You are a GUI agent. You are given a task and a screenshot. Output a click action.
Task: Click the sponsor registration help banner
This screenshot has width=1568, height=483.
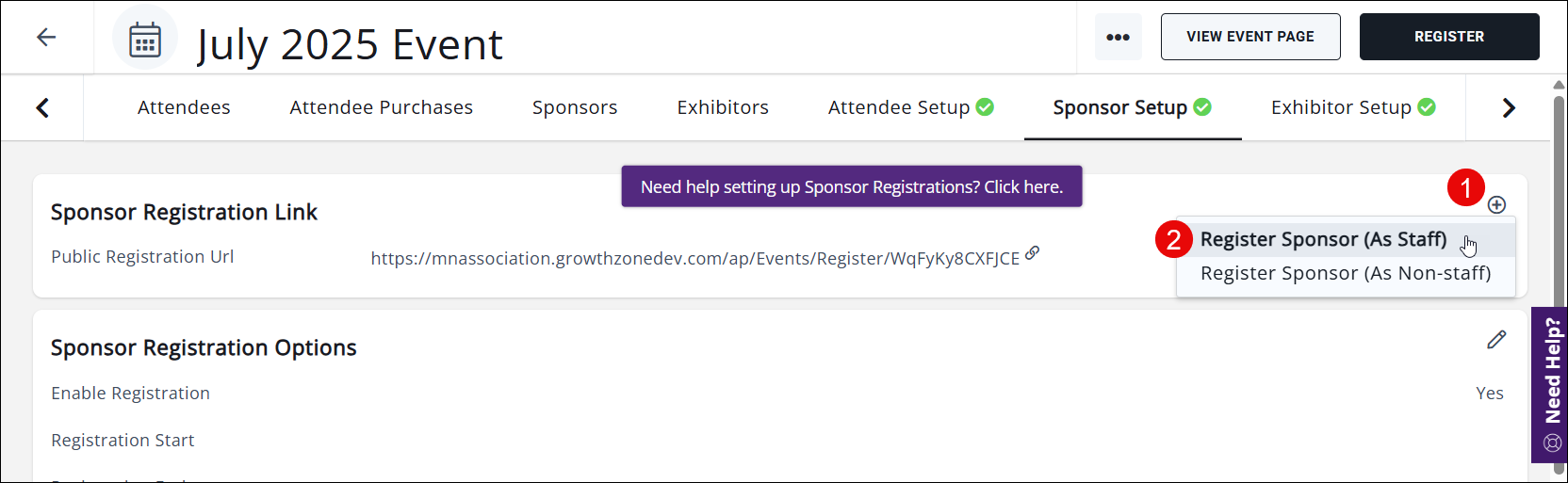pos(851,186)
